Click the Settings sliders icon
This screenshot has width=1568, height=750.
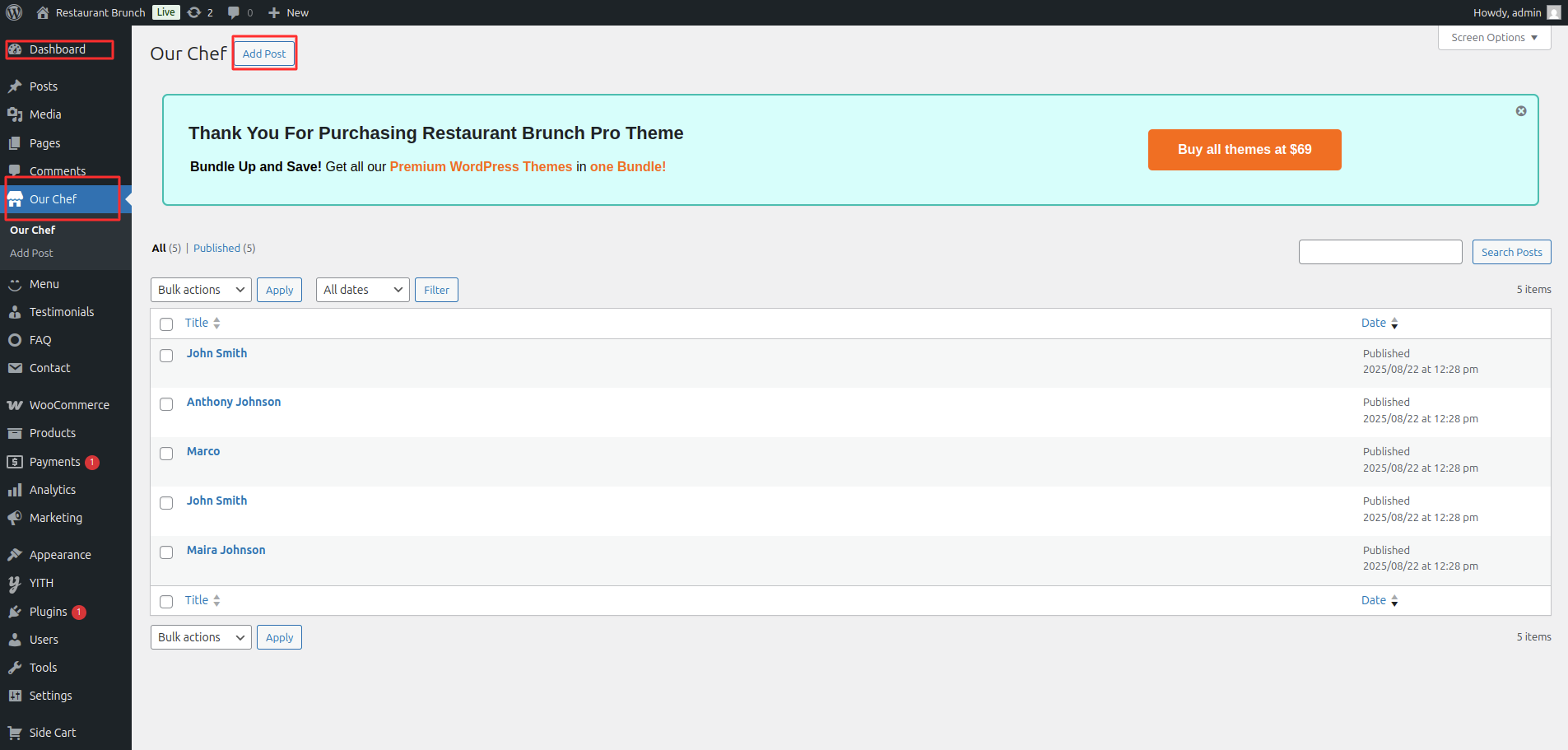pyautogui.click(x=15, y=696)
